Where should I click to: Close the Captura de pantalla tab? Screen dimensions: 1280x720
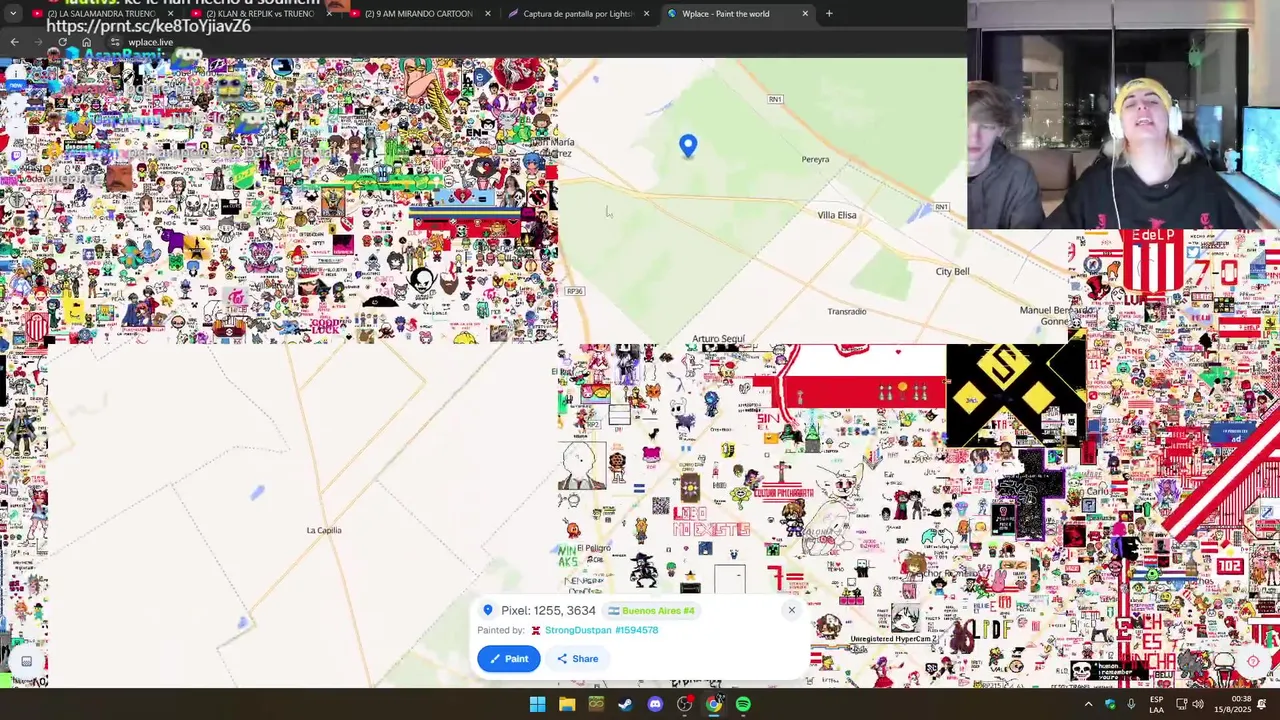pyautogui.click(x=646, y=14)
